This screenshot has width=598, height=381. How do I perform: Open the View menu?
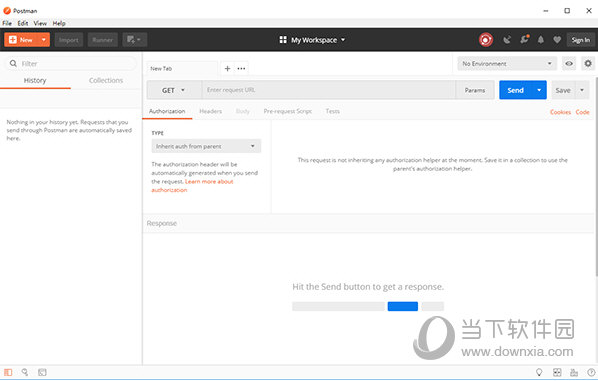40,23
